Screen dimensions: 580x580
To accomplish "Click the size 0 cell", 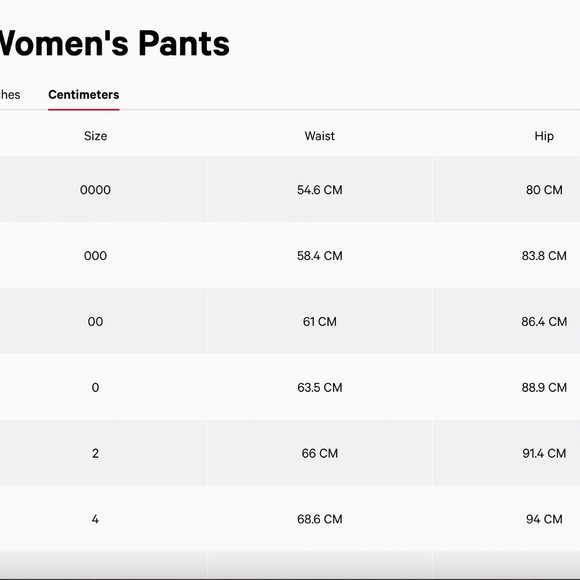I will tap(95, 388).
